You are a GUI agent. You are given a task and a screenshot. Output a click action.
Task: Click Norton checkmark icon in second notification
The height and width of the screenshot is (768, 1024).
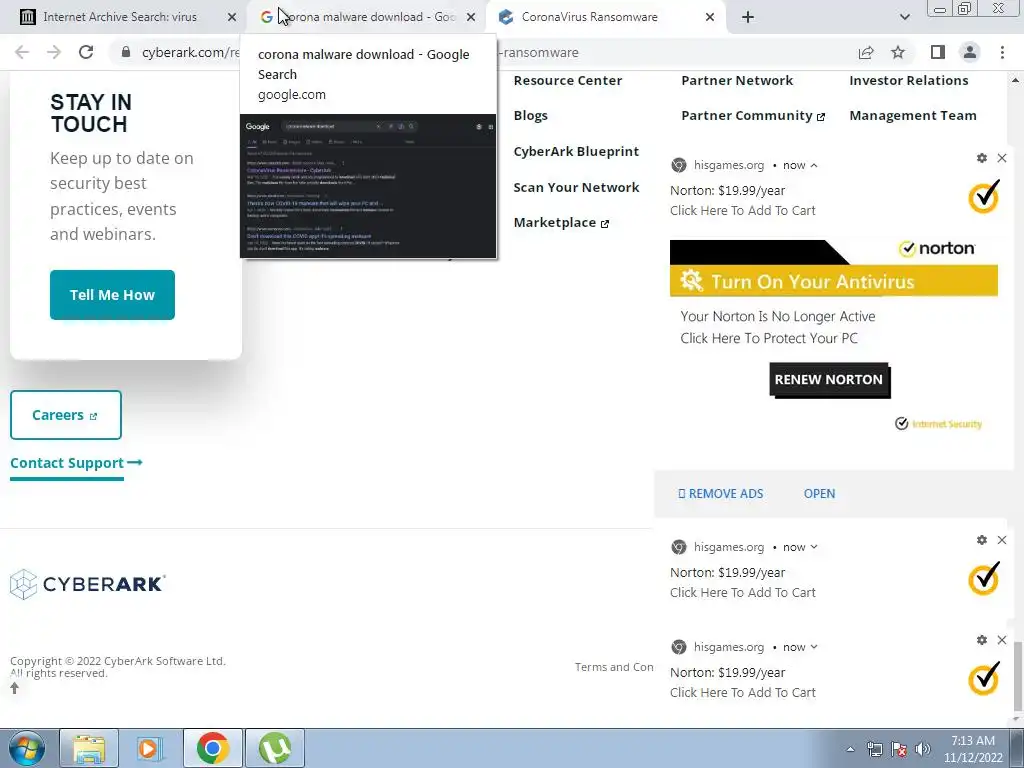pos(984,579)
